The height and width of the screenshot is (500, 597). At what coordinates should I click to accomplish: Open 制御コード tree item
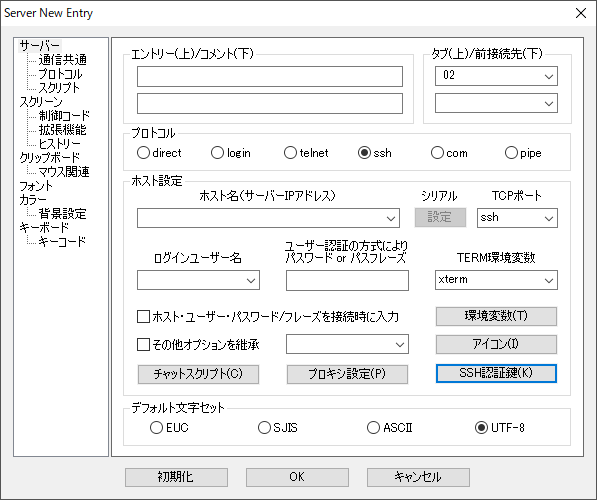[x=64, y=116]
